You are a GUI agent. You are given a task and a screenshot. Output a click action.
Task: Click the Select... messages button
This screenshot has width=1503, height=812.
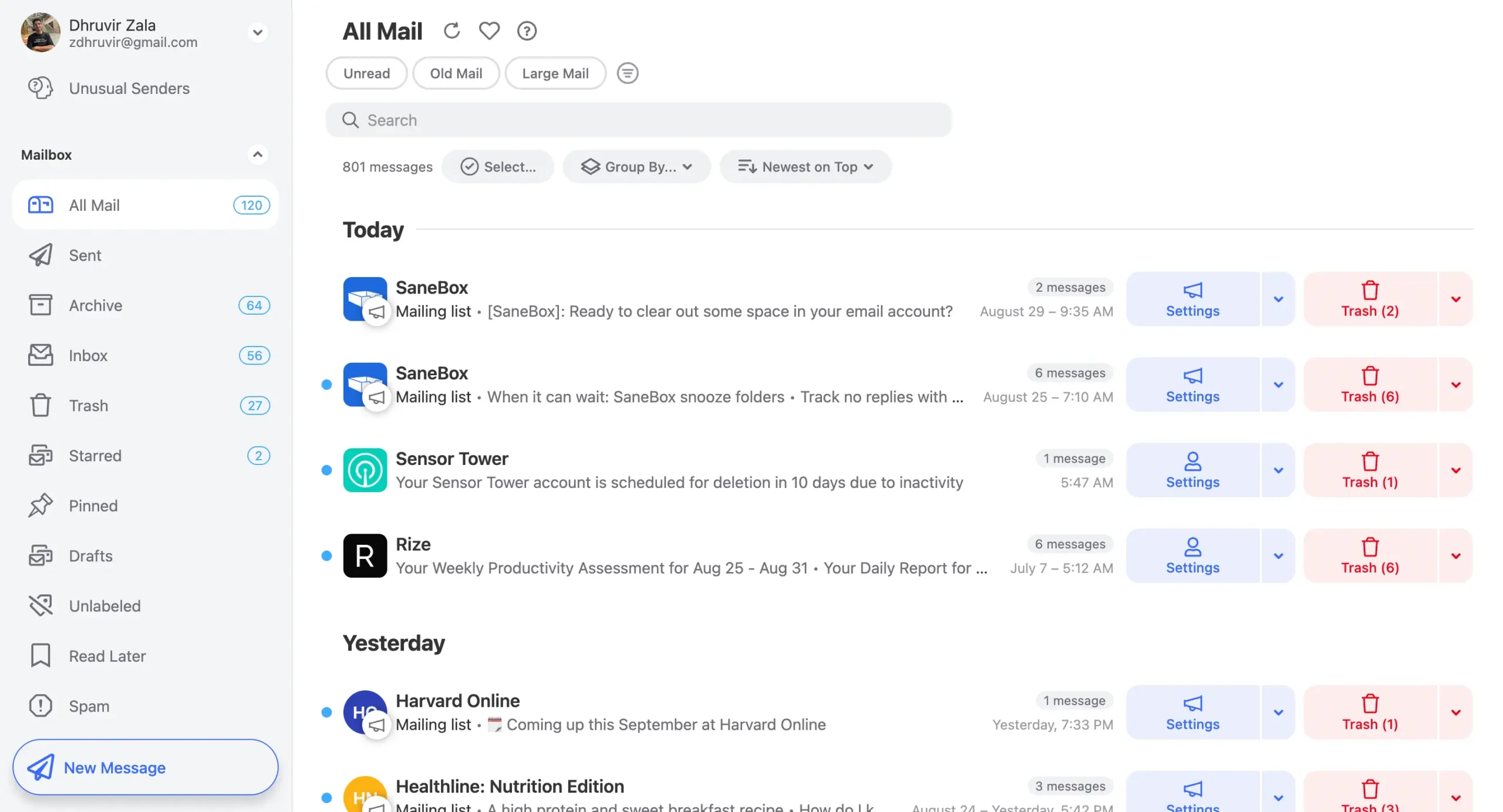click(497, 167)
